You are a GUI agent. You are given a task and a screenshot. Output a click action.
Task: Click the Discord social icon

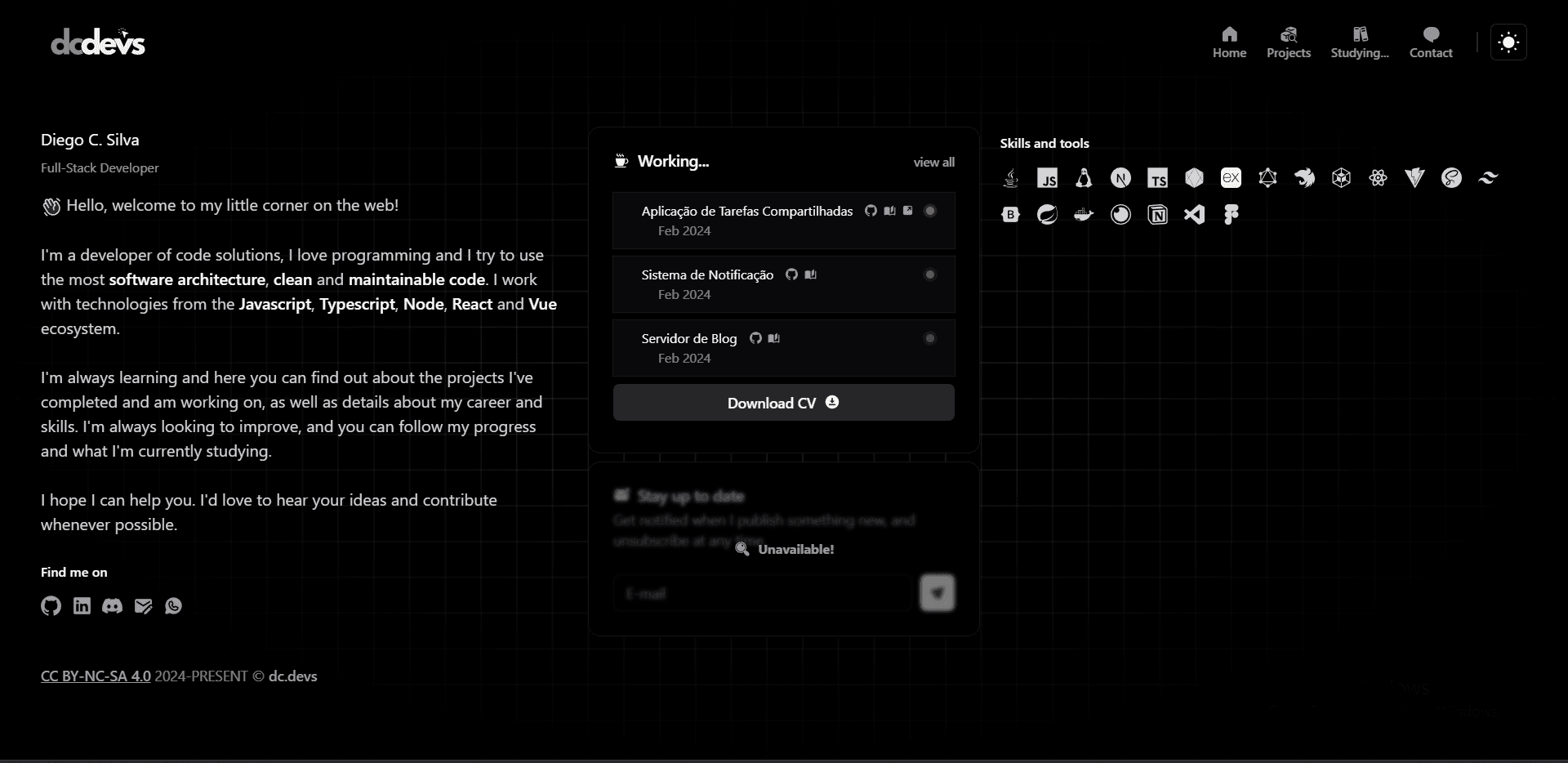tap(113, 605)
